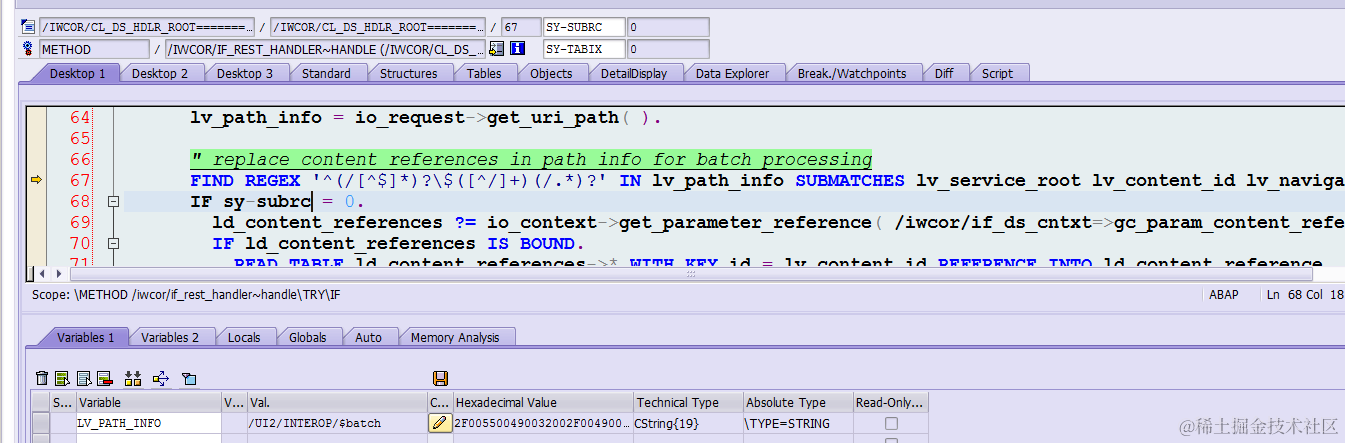Select the Locals tab
Image resolution: width=1345 pixels, height=443 pixels.
click(x=244, y=337)
